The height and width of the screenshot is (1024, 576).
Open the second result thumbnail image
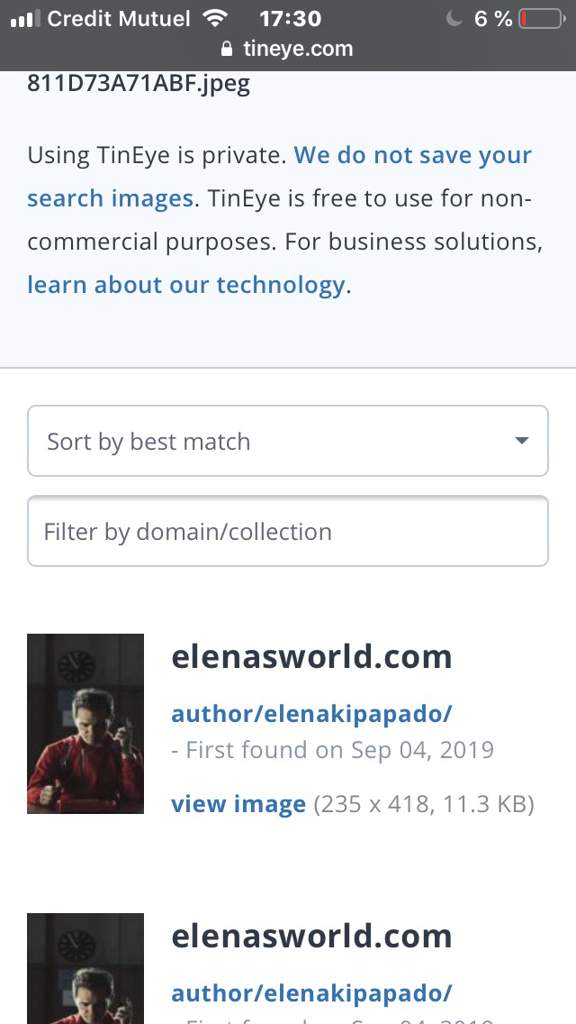[86, 968]
